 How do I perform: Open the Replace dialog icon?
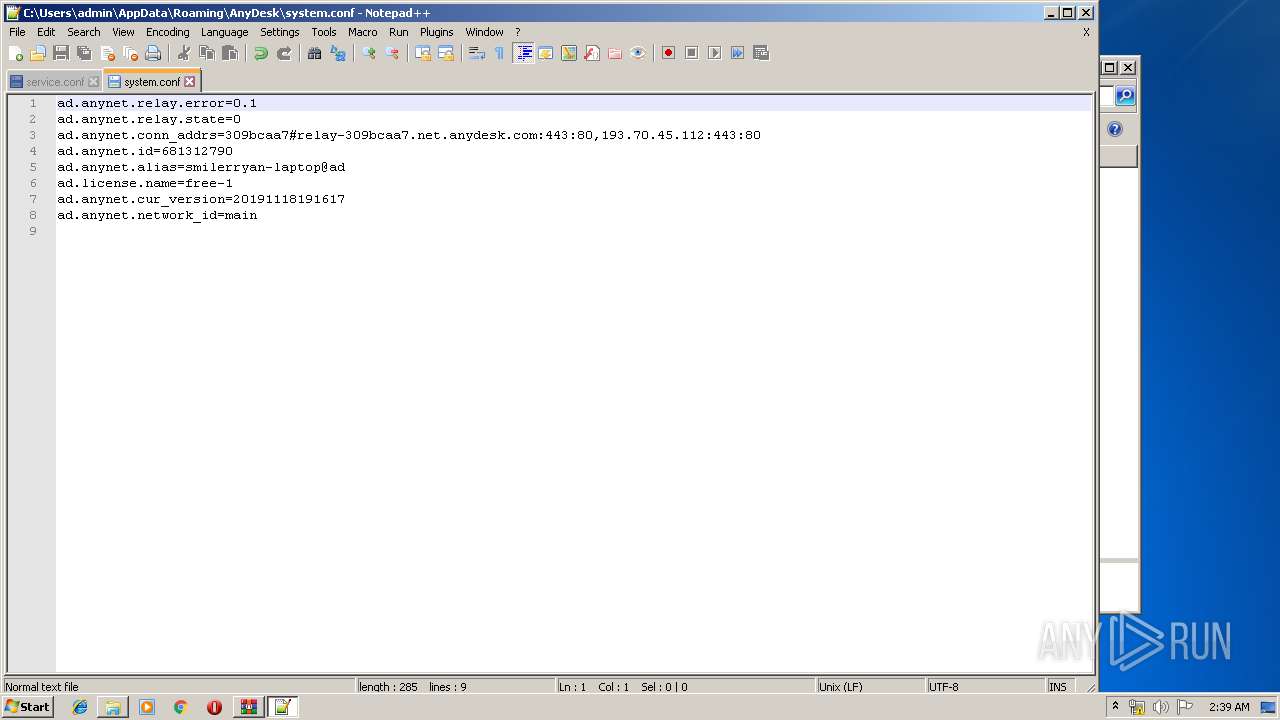tap(338, 53)
